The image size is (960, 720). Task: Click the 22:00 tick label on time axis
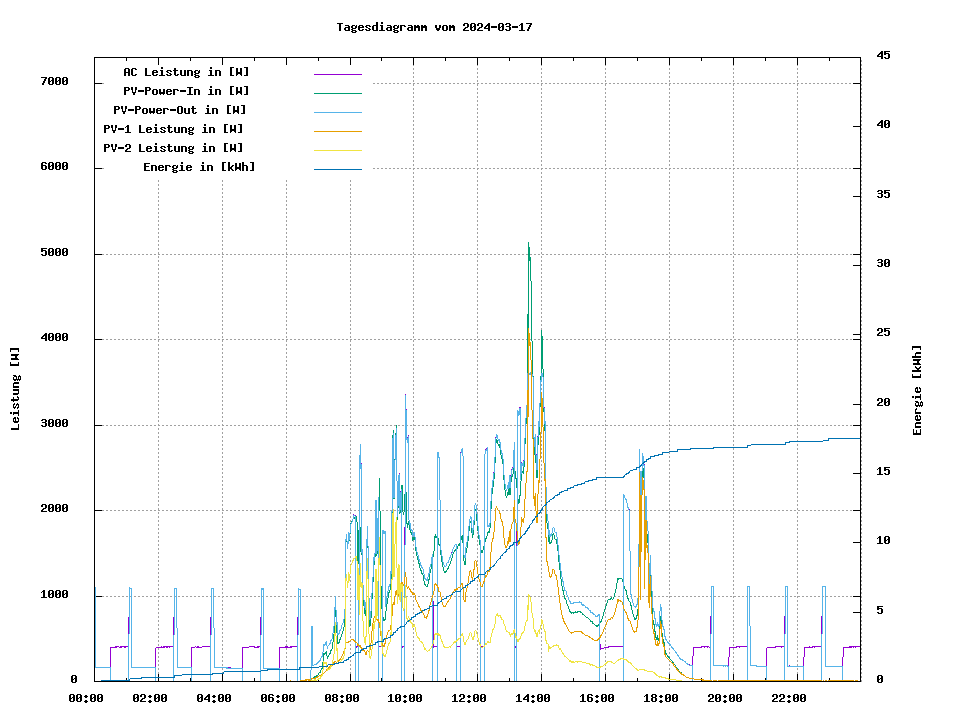789,698
